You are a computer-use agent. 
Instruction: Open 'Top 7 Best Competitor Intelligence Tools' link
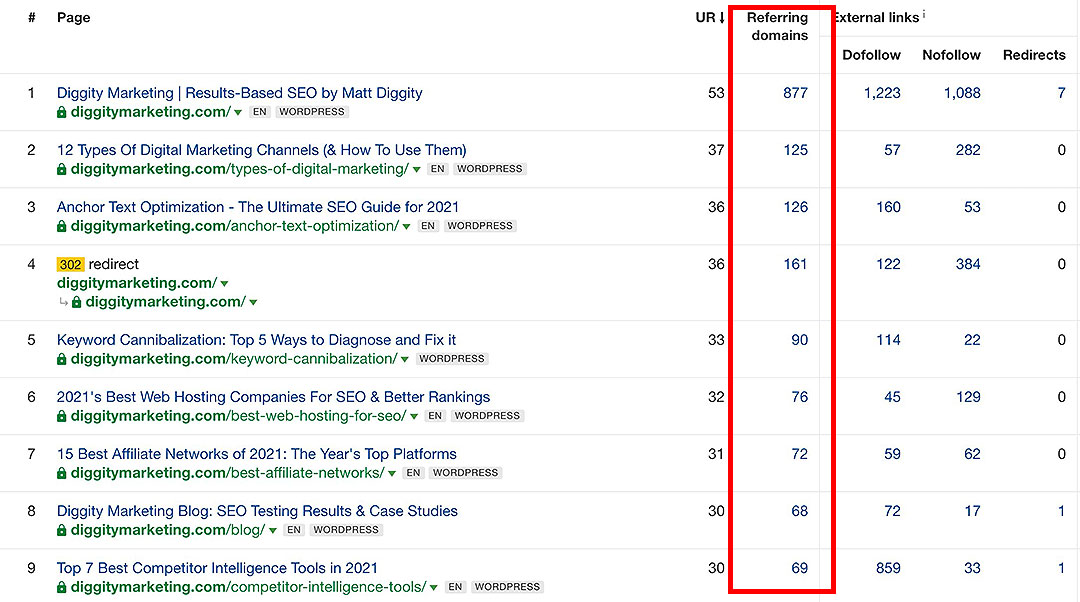[x=217, y=569]
